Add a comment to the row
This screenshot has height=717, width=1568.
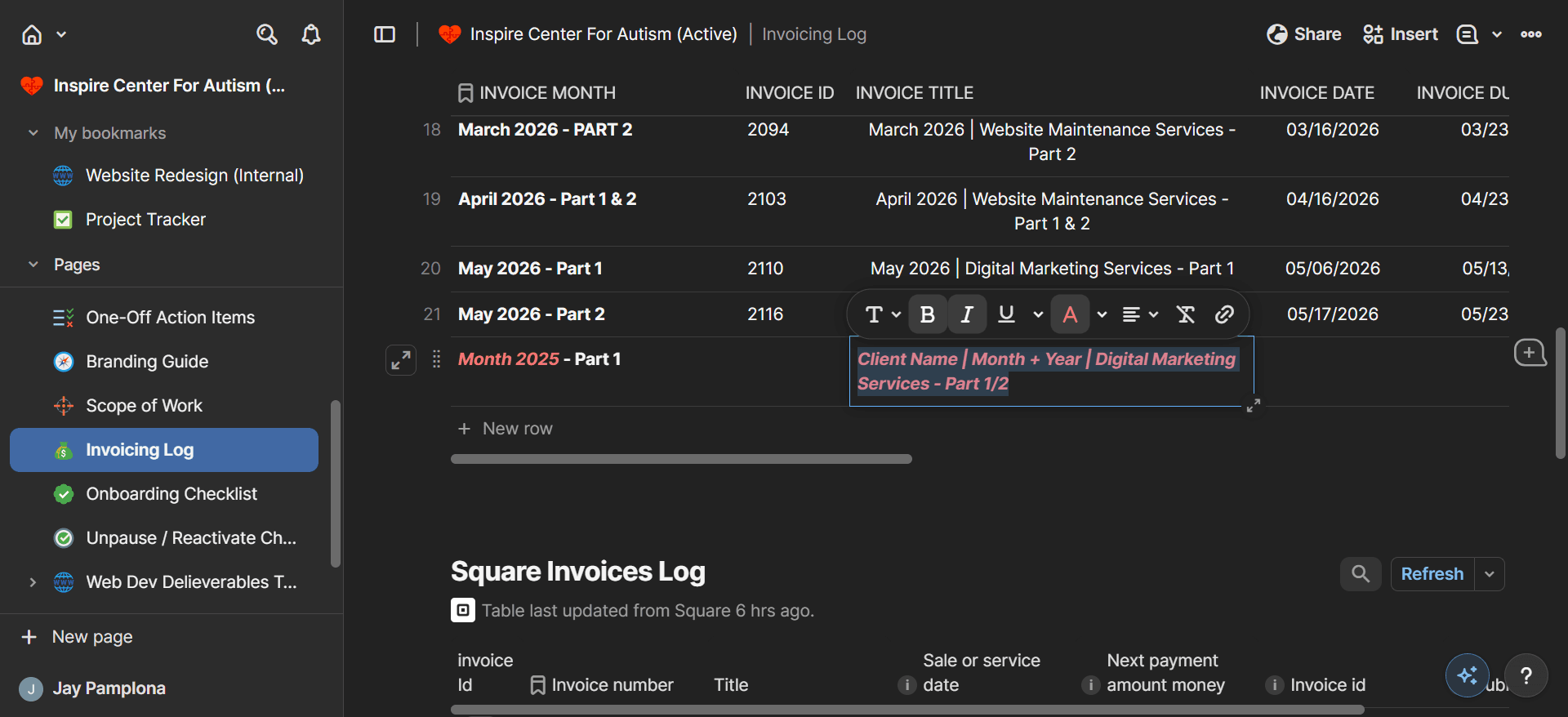point(1530,353)
